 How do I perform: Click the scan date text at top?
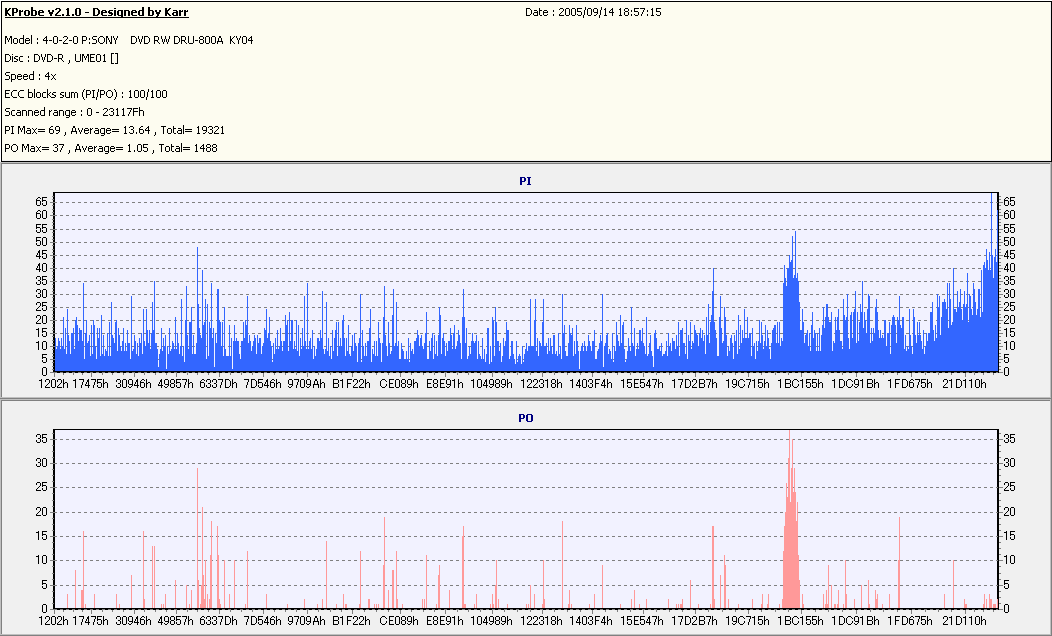(x=593, y=12)
